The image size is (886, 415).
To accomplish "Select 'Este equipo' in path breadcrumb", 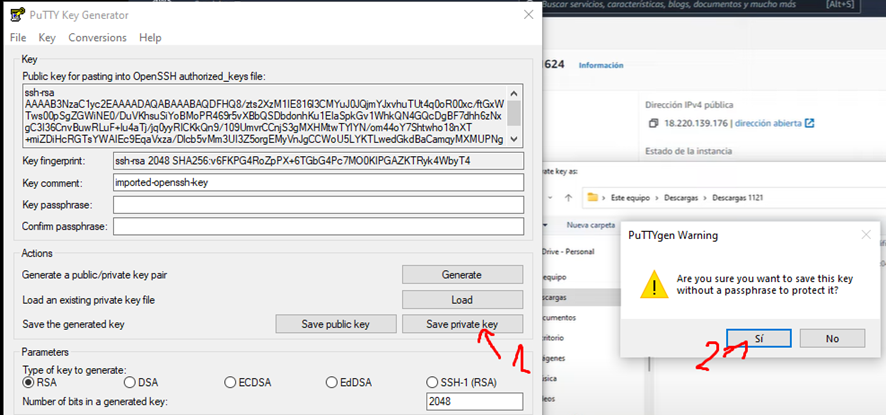I will pyautogui.click(x=629, y=198).
